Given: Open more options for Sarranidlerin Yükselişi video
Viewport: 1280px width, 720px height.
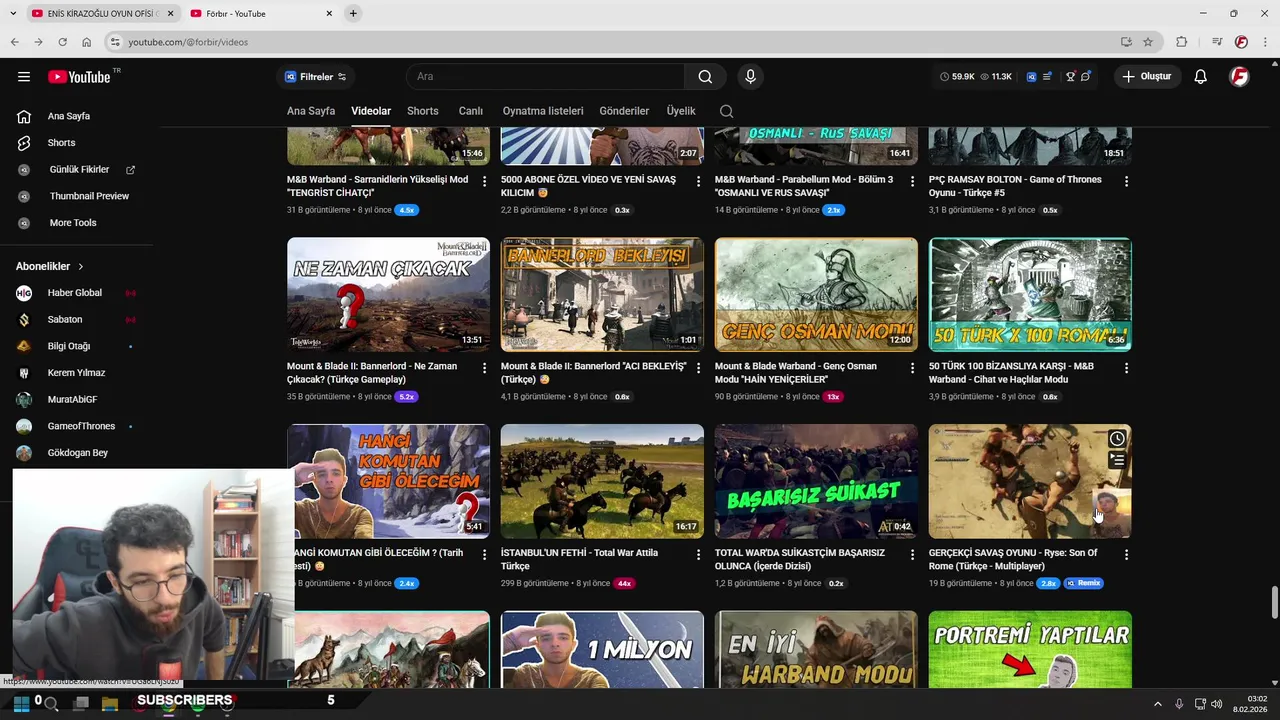Looking at the screenshot, I should coord(484,181).
